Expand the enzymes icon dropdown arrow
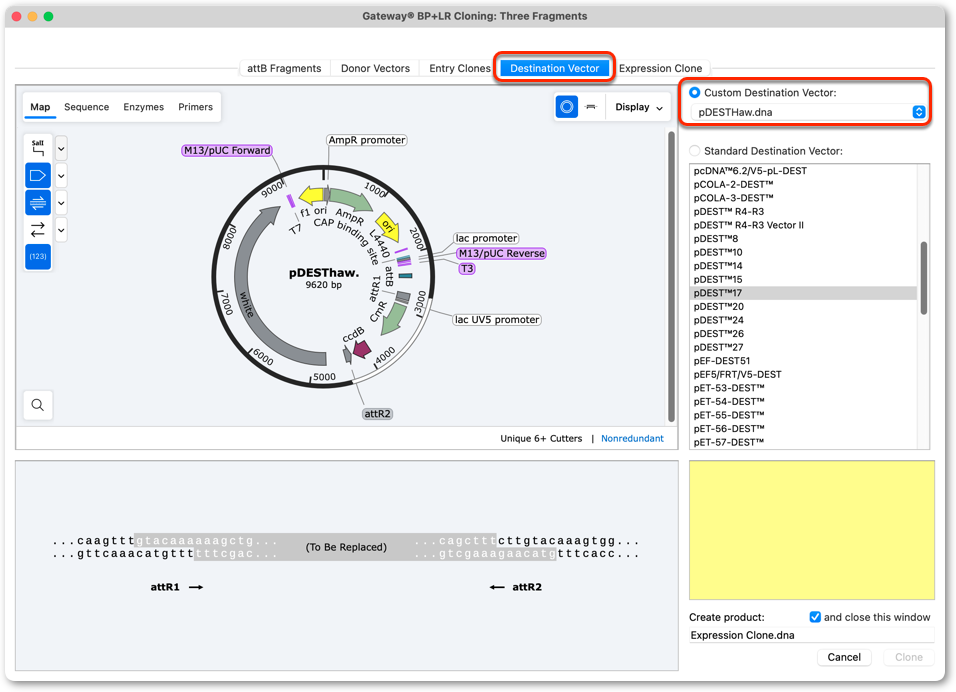The image size is (956, 692). point(61,148)
